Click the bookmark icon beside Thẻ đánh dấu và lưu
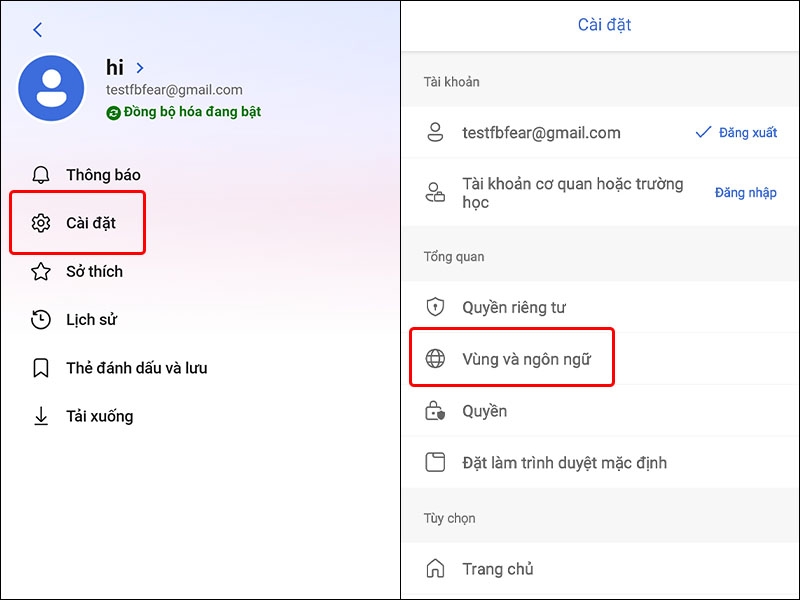This screenshot has height=600, width=800. pyautogui.click(x=41, y=367)
